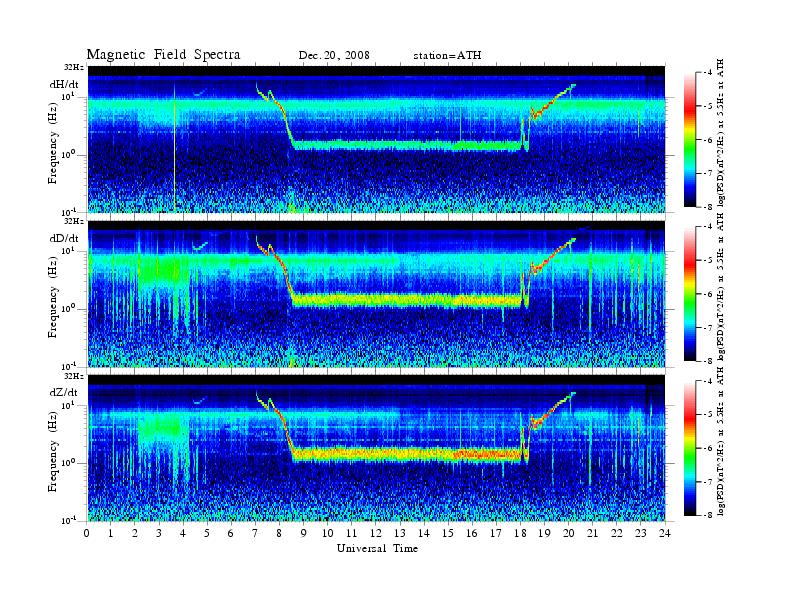The image size is (792, 612).
Task: Click the dH/dt panel label
Action: (x=64, y=84)
